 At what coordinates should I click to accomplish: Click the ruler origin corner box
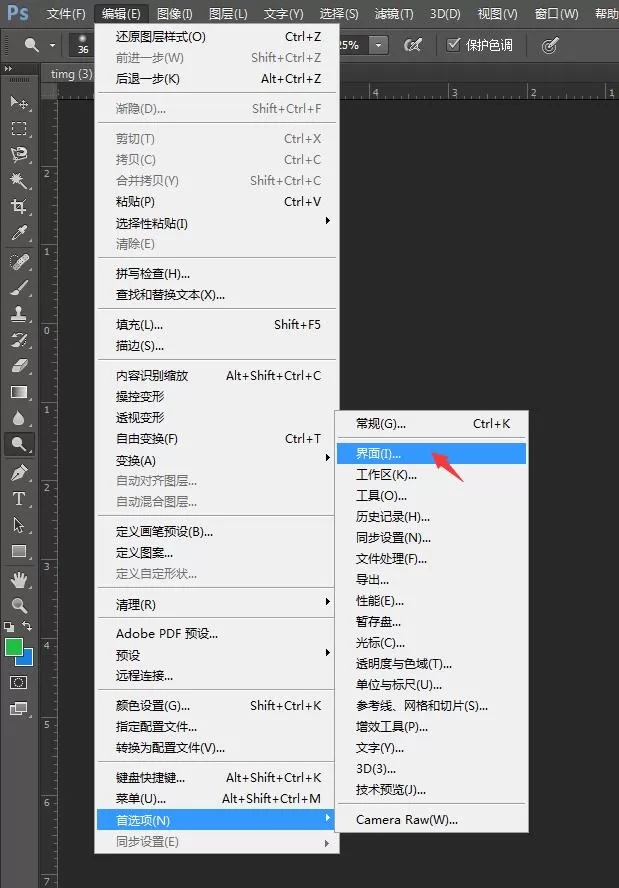coord(49,91)
